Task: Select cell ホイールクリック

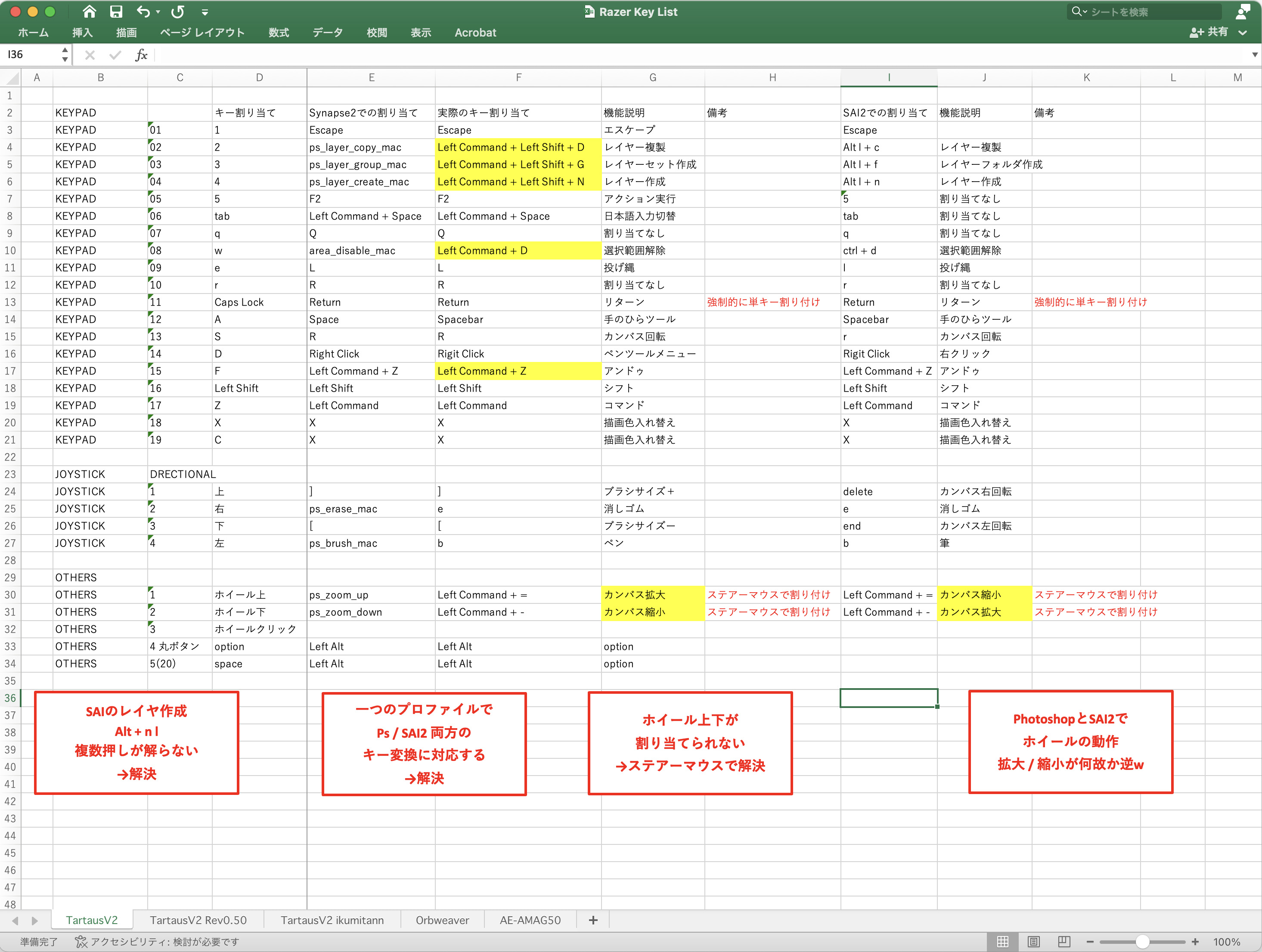Action: coord(259,629)
